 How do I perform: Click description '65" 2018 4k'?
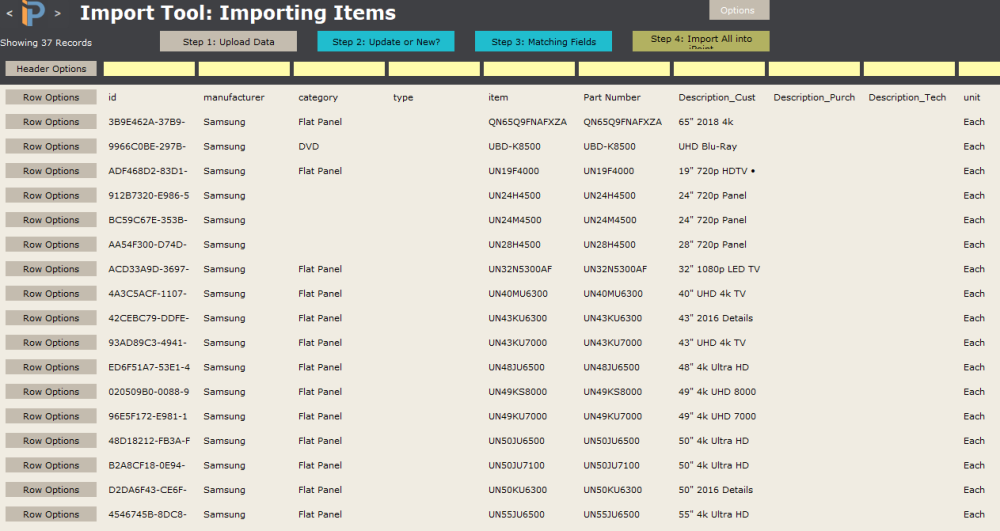click(706, 122)
